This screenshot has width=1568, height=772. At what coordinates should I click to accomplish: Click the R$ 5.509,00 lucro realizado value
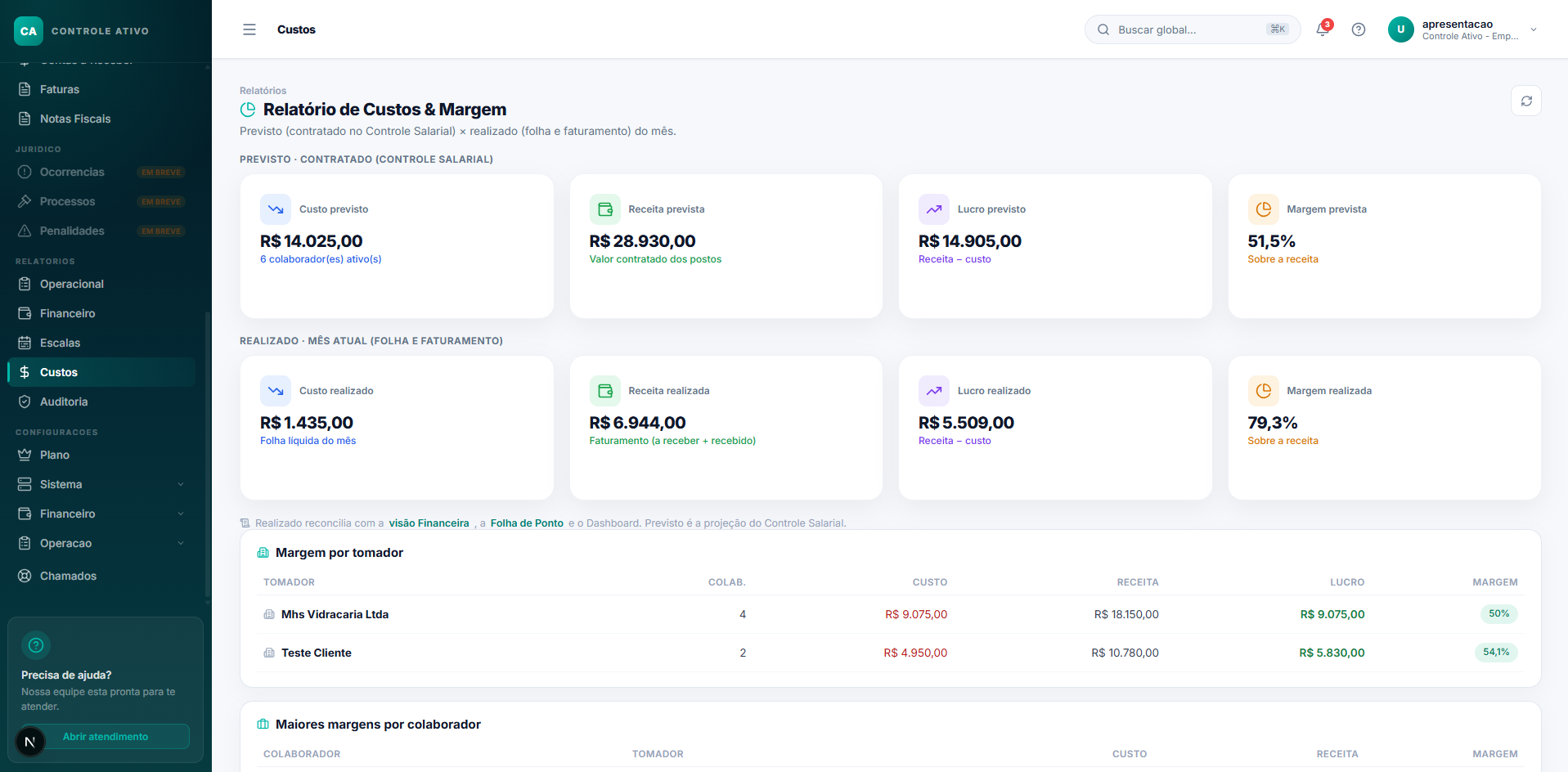(966, 423)
